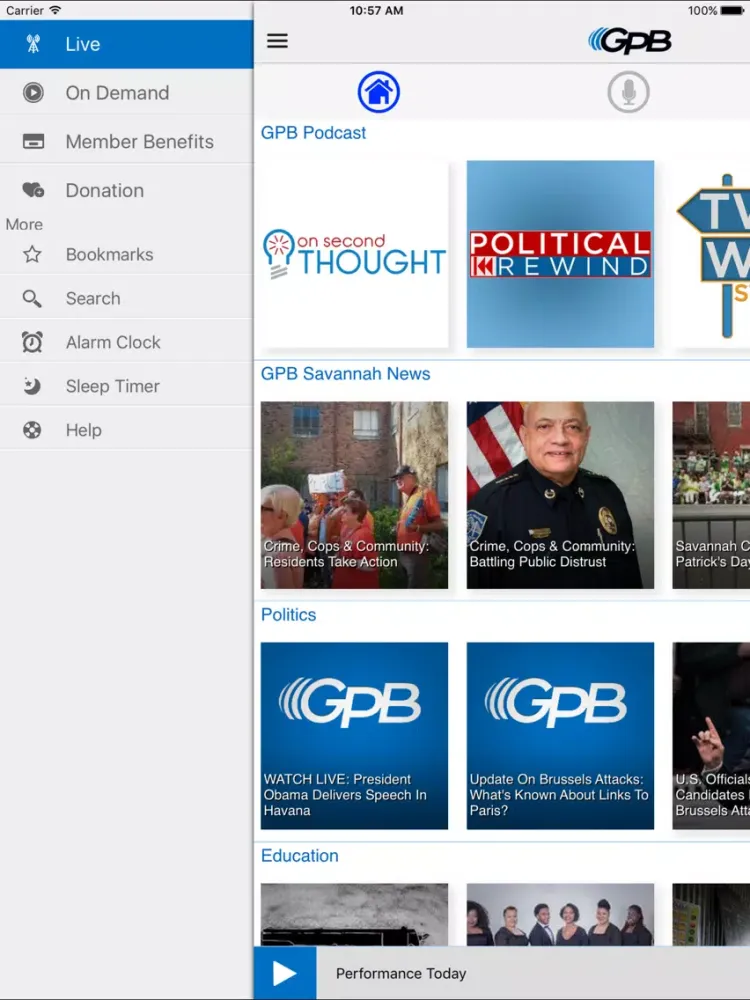Open On Second Thought podcast tile
The width and height of the screenshot is (750, 1000).
point(354,254)
